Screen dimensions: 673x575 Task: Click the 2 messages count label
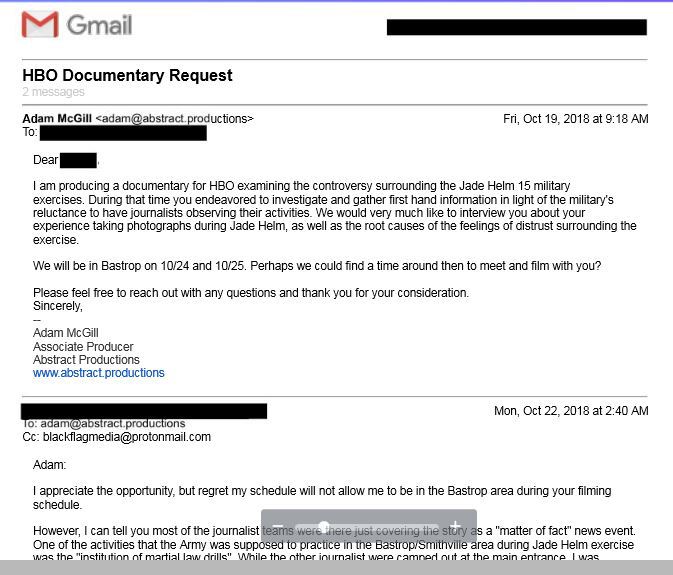coord(53,92)
